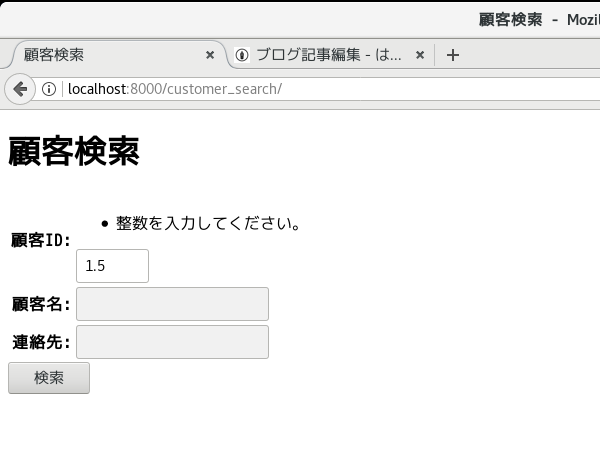This screenshot has height=450, width=600.
Task: Click the favicon on the ブログ記事編集 tab
Action: (x=242, y=55)
